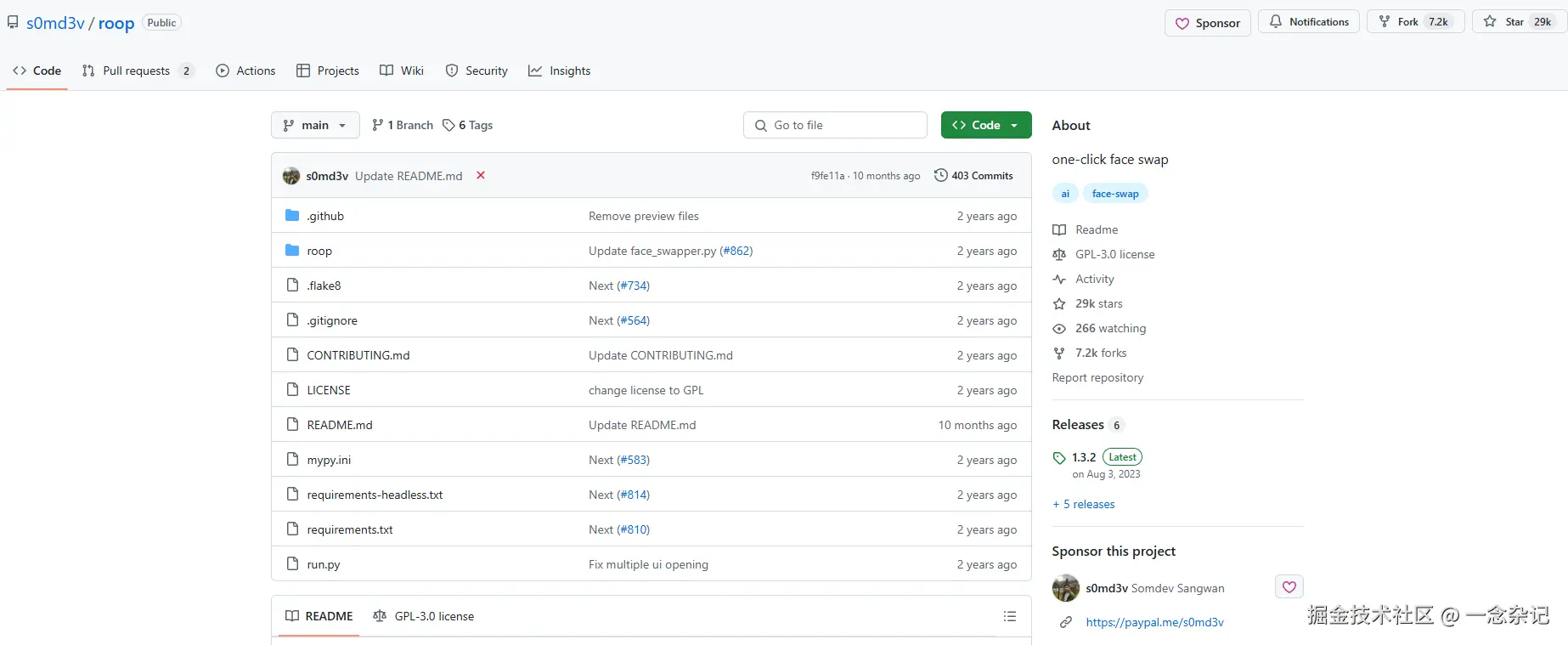Open the Insights tab

[x=560, y=71]
